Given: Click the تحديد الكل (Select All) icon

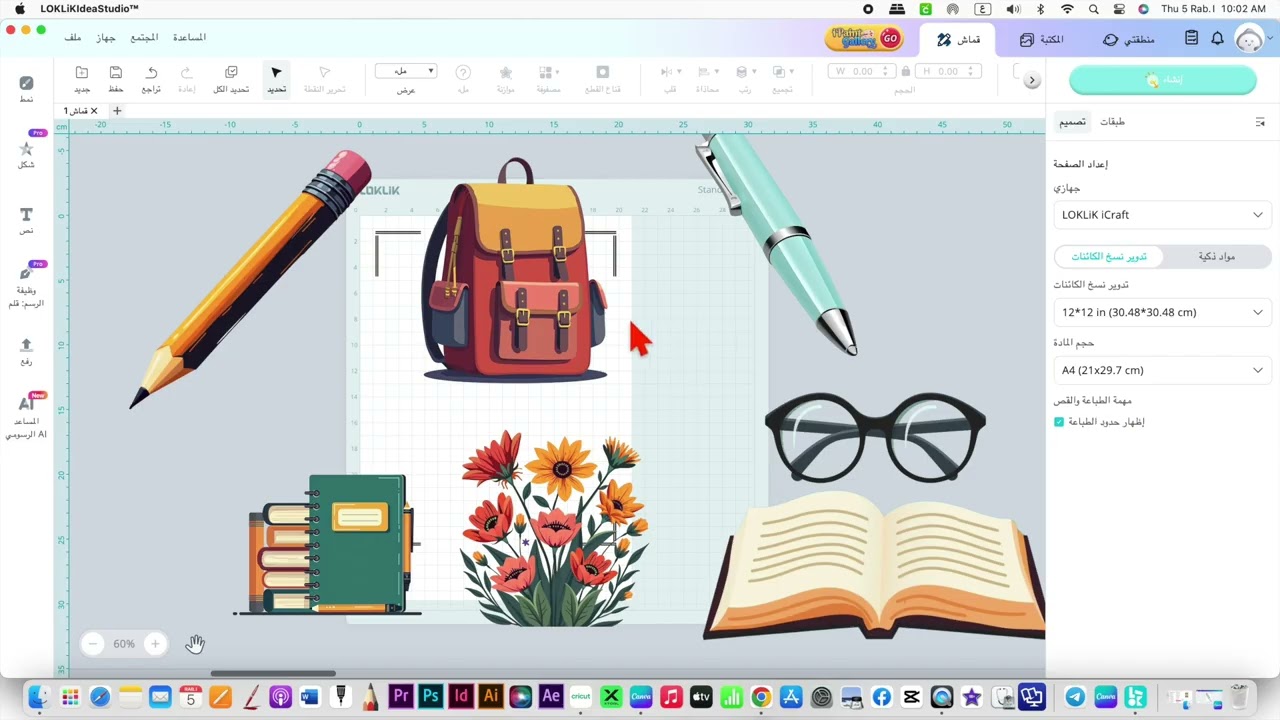Looking at the screenshot, I should point(231,73).
